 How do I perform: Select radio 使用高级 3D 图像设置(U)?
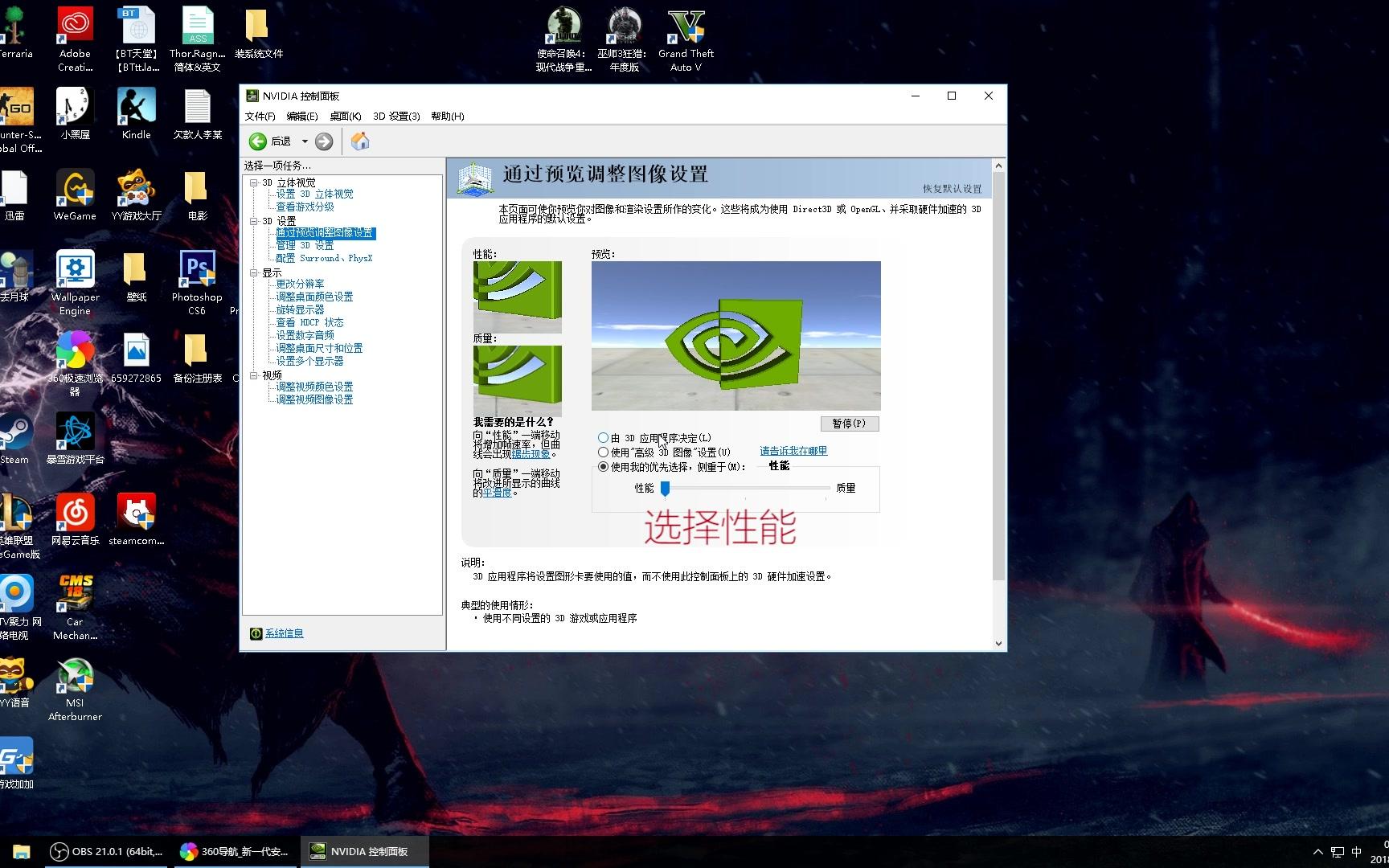[603, 452]
